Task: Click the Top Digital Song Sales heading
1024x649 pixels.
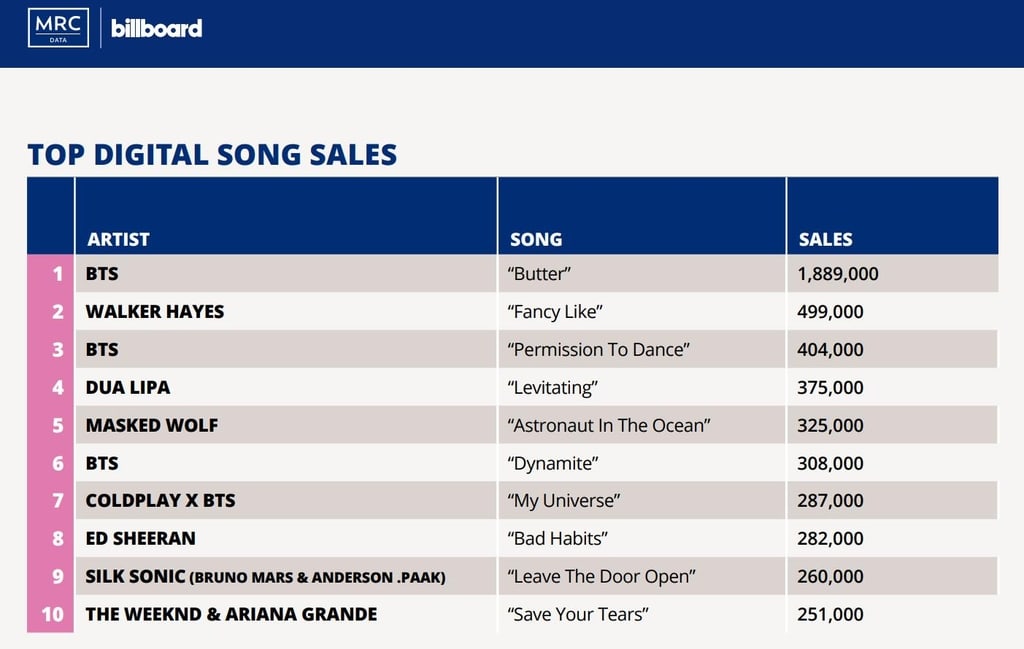Action: (212, 155)
